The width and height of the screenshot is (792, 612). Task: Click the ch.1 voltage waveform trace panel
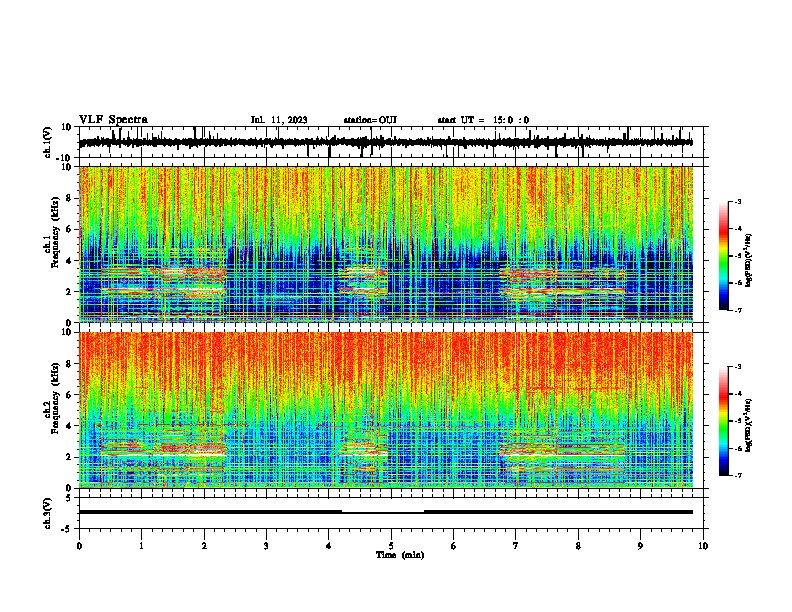[393, 142]
